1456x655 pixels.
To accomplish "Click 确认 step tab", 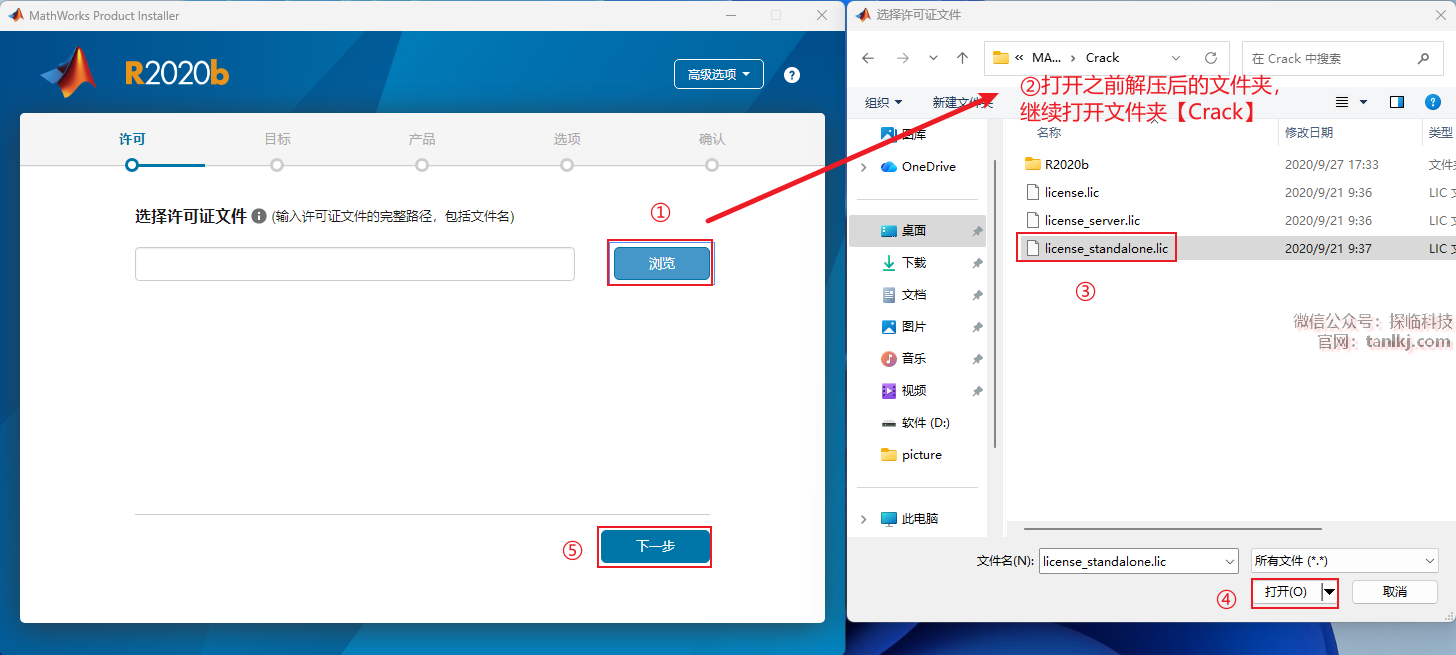I will click(x=712, y=139).
